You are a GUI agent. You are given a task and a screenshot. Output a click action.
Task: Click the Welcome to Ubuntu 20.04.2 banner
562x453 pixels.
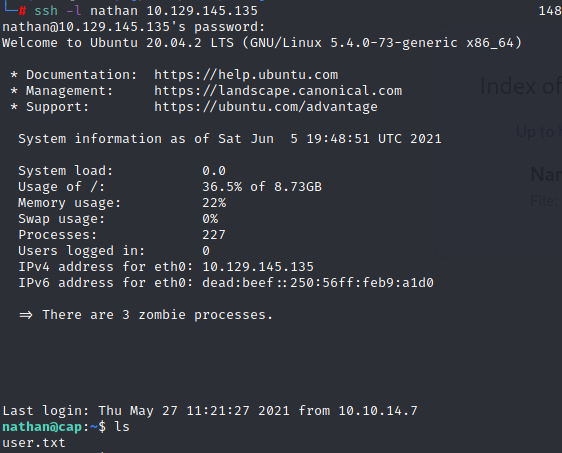tap(262, 43)
